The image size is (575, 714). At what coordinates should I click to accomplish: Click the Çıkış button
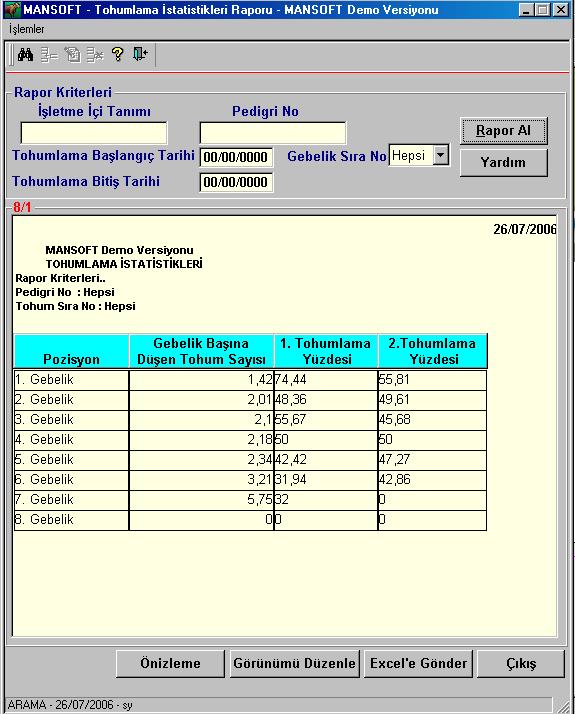tap(521, 663)
